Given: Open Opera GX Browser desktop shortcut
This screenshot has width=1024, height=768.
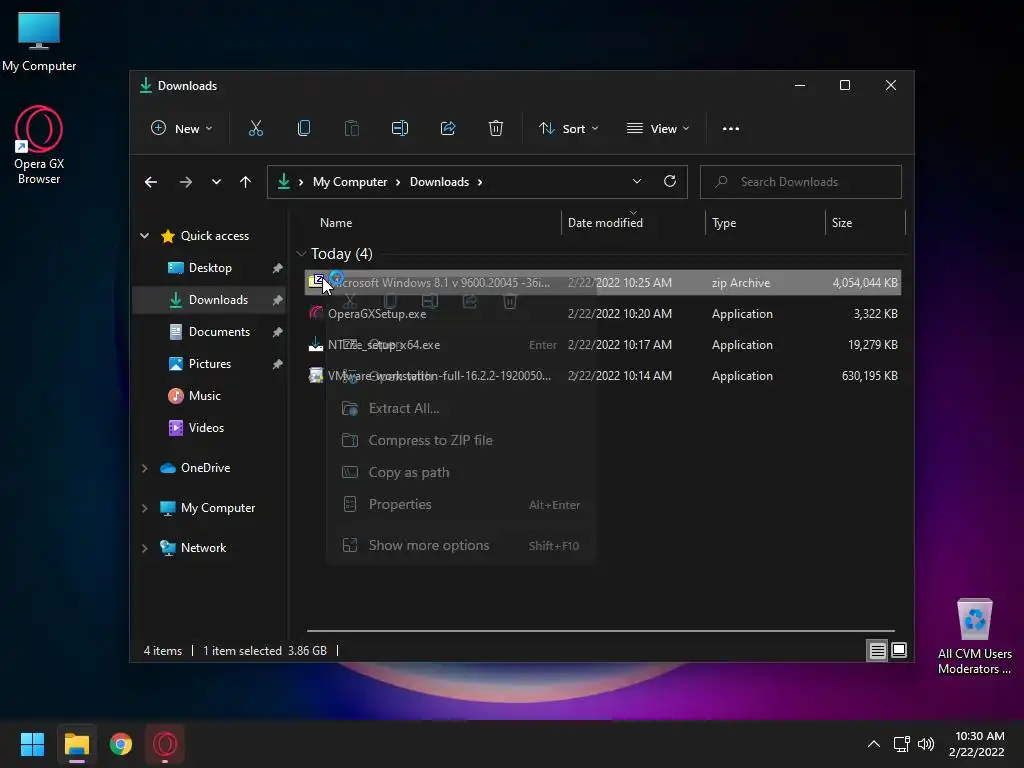Looking at the screenshot, I should [x=39, y=145].
